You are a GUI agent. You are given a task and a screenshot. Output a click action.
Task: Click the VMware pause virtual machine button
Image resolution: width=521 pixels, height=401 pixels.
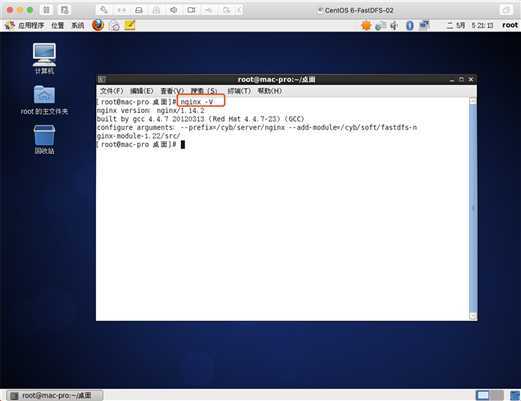46,10
